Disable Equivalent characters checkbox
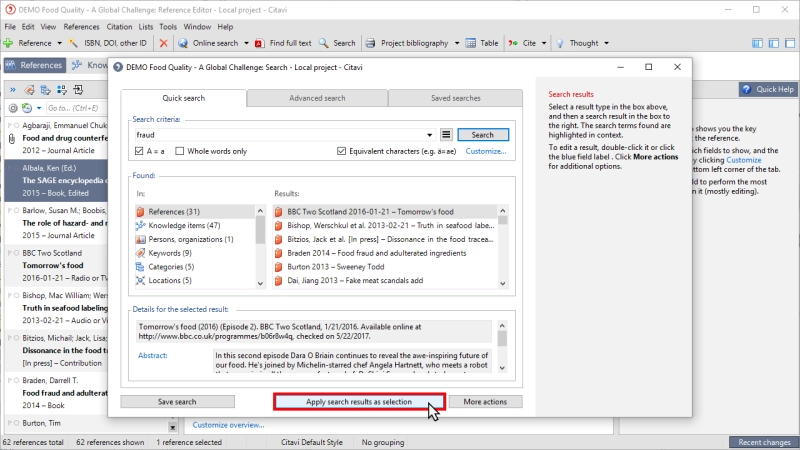 tap(341, 151)
